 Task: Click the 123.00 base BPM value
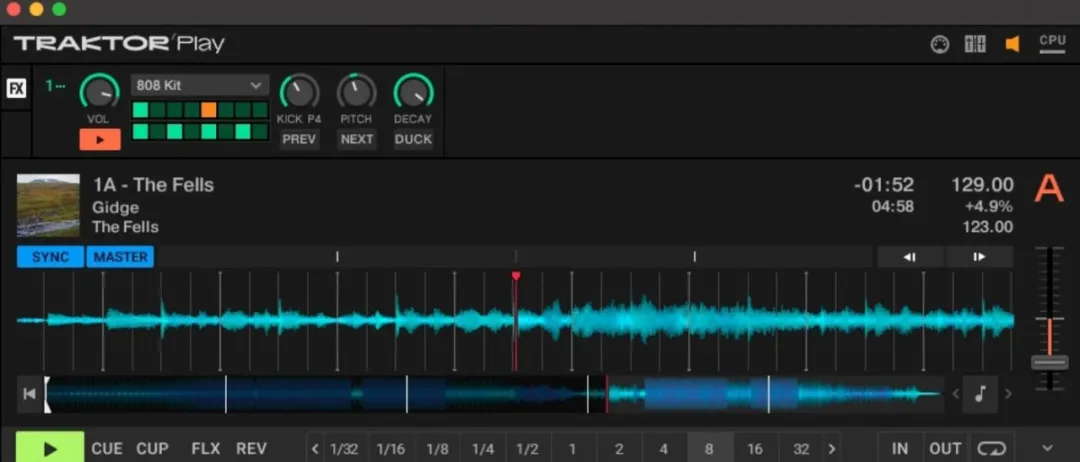click(987, 227)
